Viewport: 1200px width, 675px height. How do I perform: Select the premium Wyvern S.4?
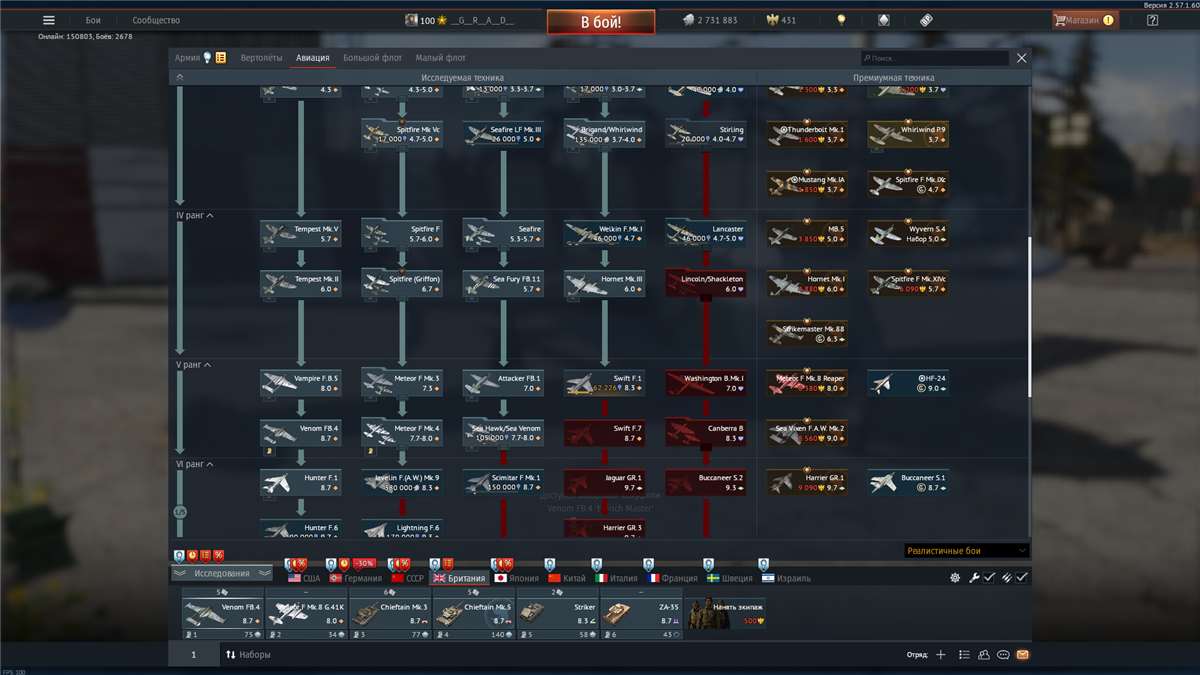click(x=908, y=234)
